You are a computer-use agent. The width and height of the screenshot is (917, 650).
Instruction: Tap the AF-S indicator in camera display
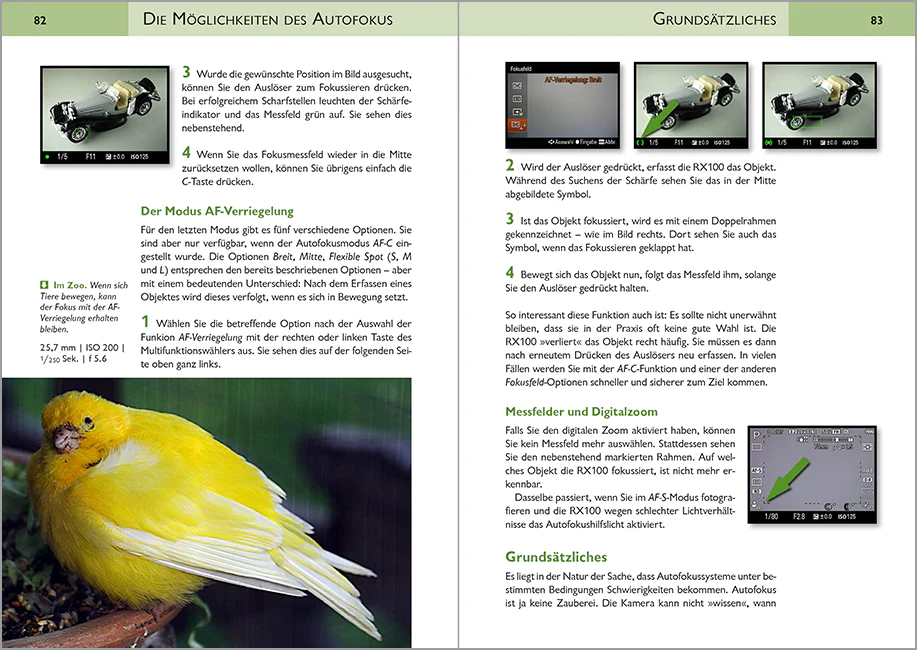[758, 469]
